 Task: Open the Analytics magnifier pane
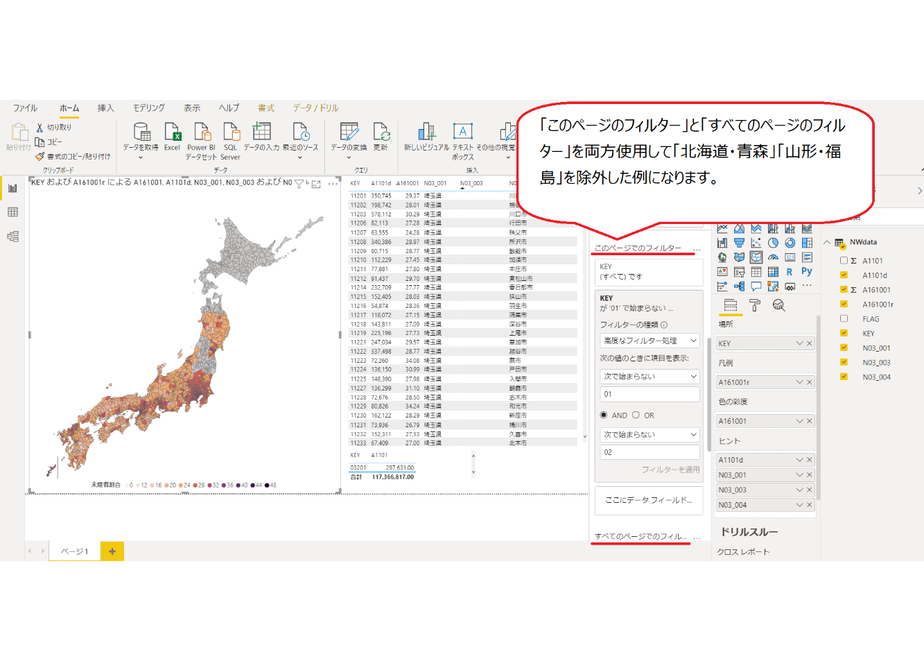tap(779, 305)
